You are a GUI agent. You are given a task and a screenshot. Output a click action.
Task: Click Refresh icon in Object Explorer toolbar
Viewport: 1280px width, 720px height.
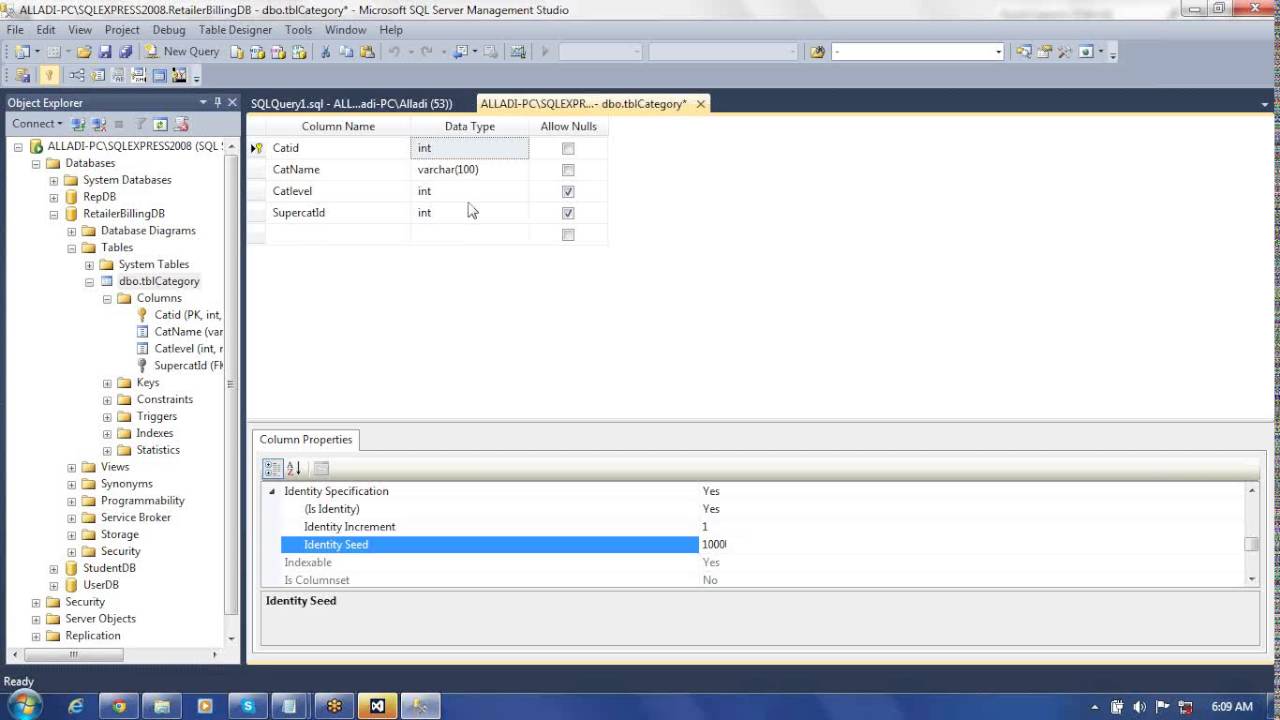[x=160, y=124]
